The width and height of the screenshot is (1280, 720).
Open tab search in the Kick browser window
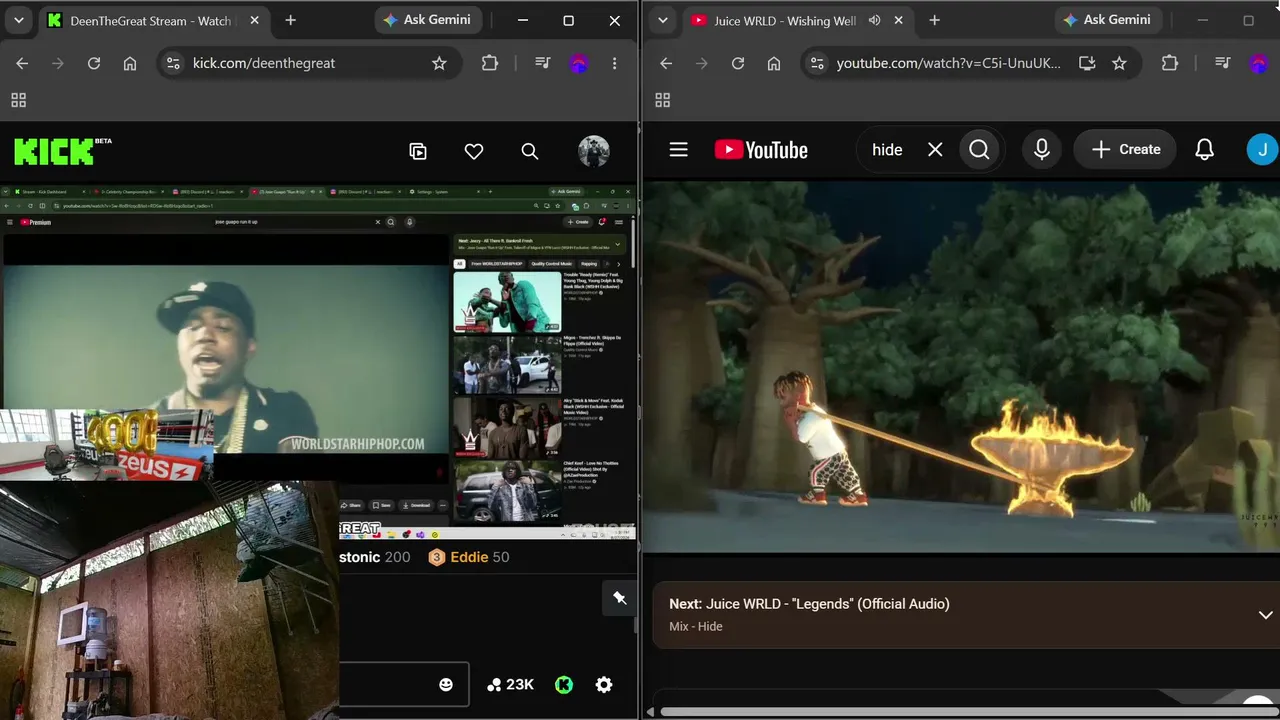19,20
